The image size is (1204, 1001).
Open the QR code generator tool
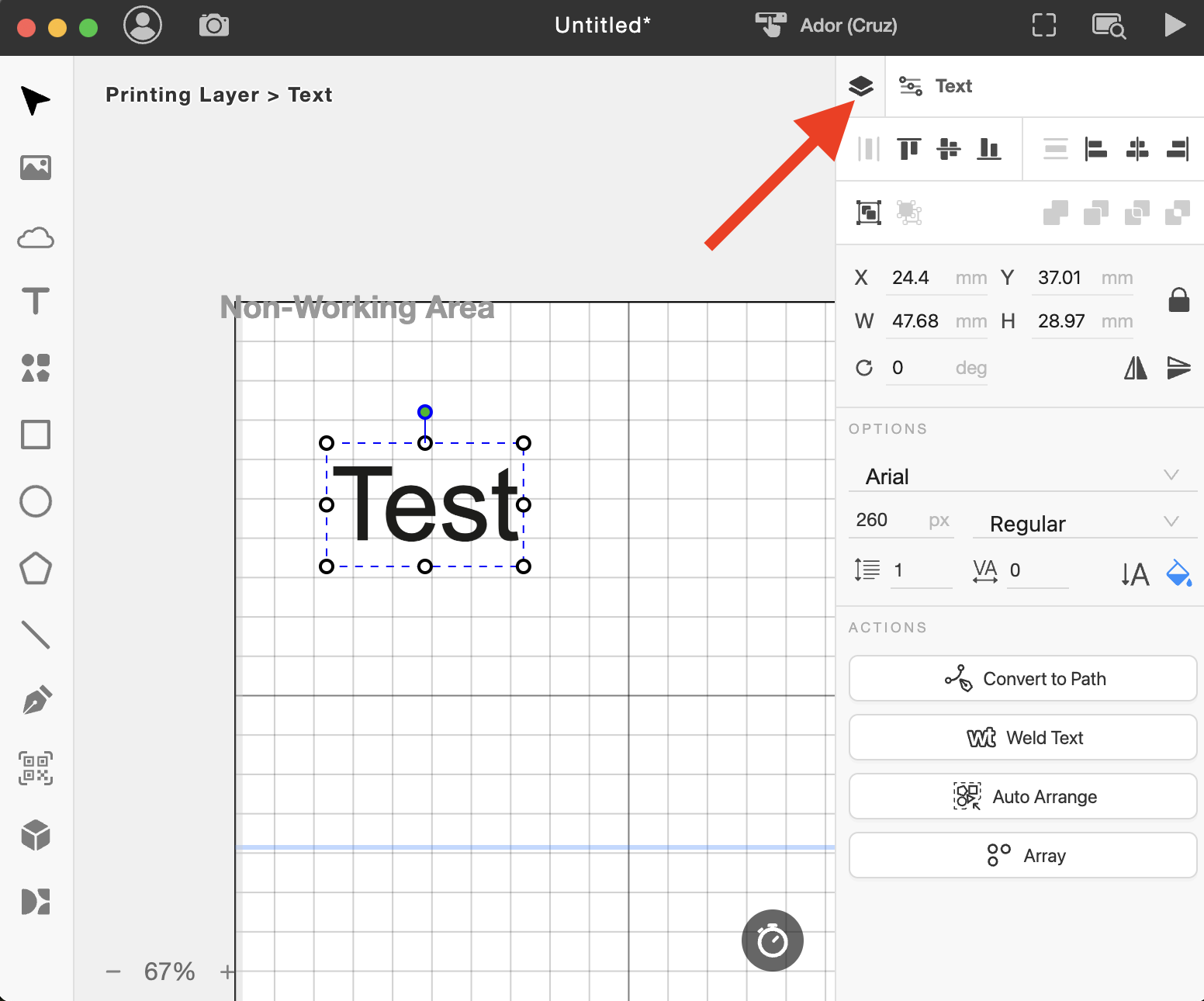point(36,768)
